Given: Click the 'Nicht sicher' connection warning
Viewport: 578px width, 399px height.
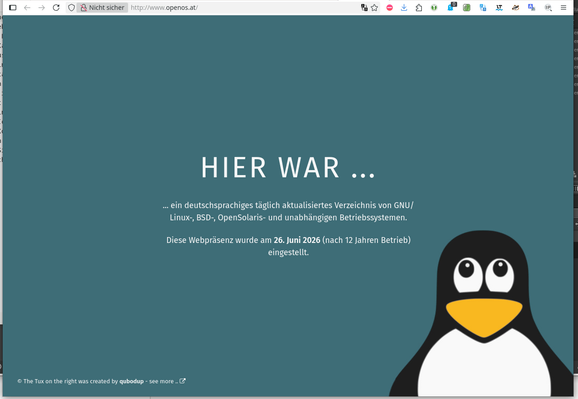Looking at the screenshot, I should click(102, 7).
